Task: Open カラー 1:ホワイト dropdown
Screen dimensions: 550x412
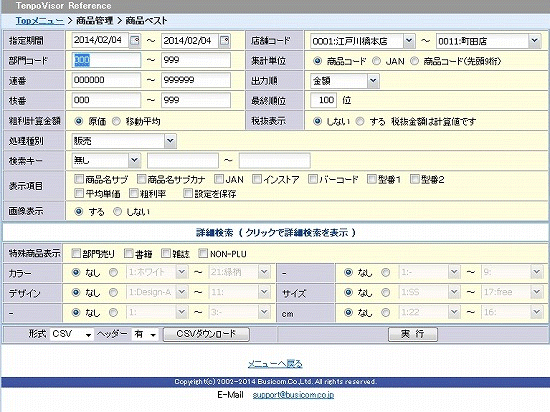Action: coord(157,272)
